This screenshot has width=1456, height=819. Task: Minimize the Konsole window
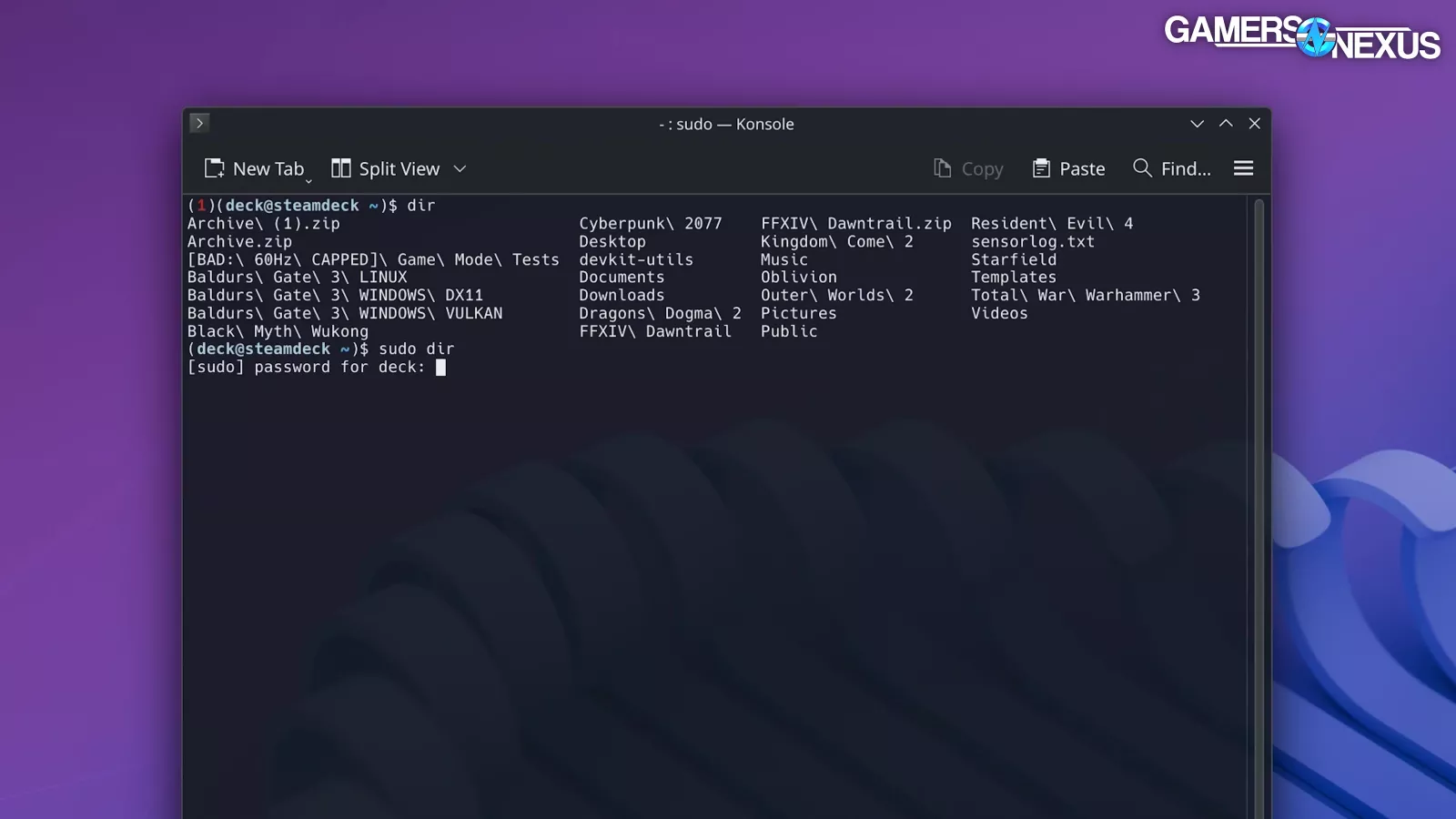[x=1197, y=124]
